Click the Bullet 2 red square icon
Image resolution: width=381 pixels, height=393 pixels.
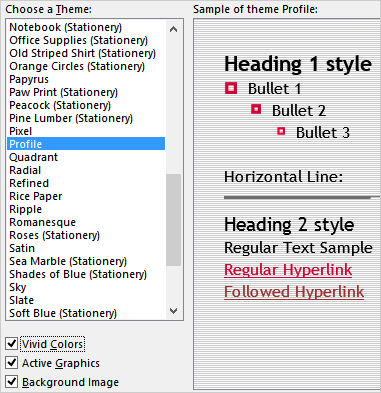pos(256,109)
